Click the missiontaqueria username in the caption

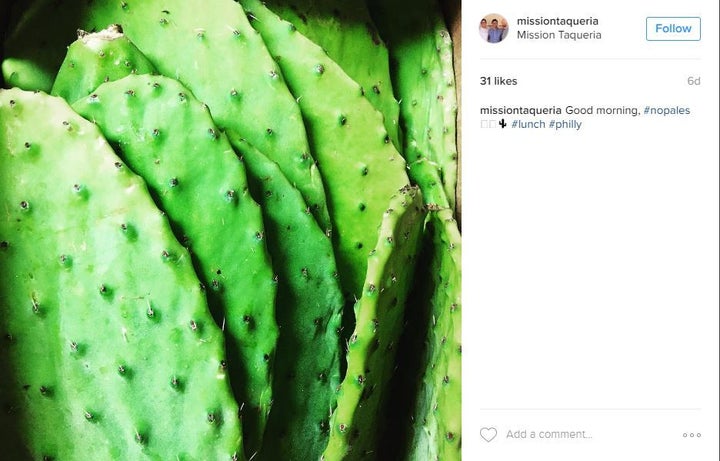[x=521, y=110]
